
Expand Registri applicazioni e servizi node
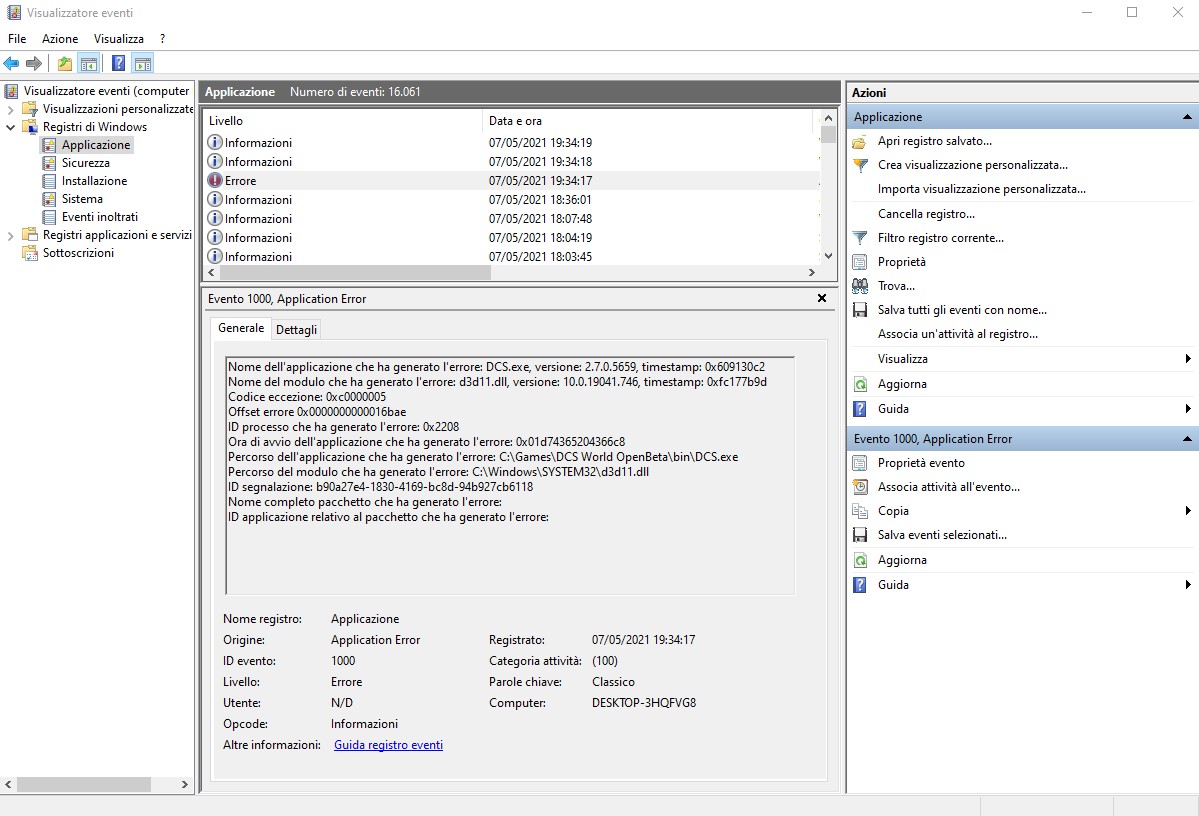pos(11,236)
